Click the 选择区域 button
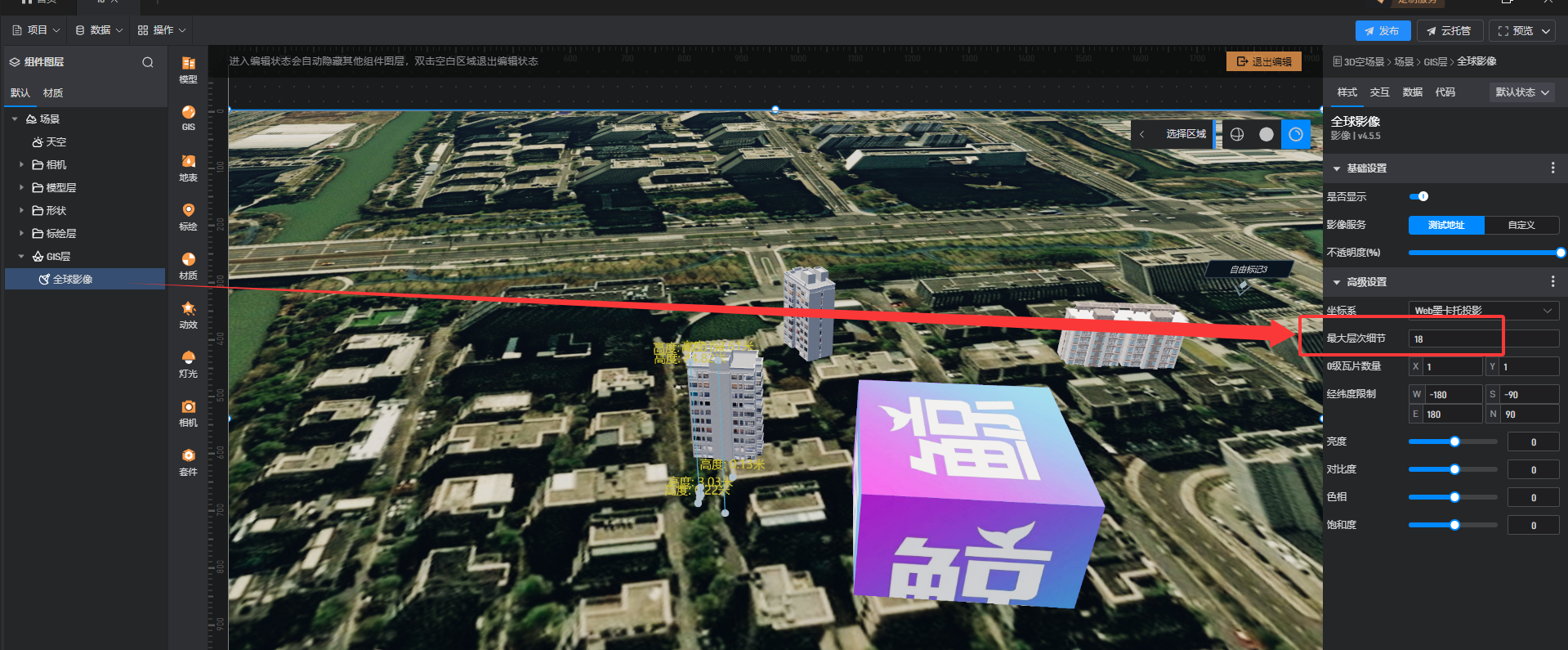This screenshot has width=1568, height=650. pyautogui.click(x=1186, y=134)
